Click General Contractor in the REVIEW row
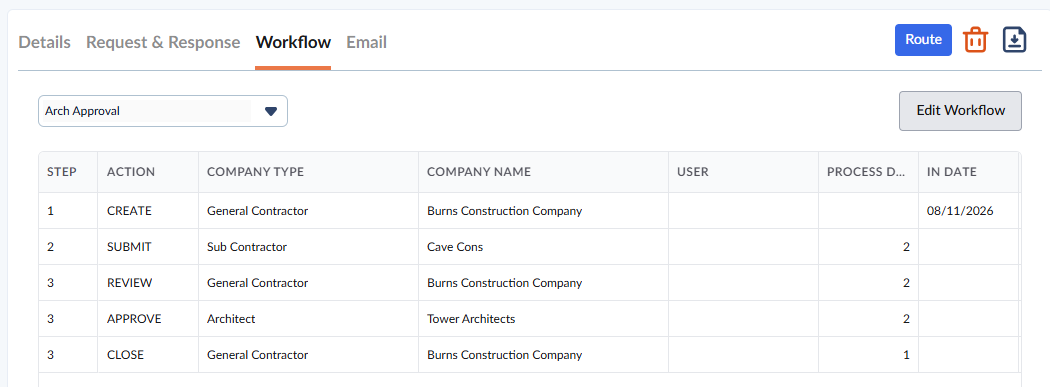Viewport: 1050px width, 387px height. click(258, 283)
